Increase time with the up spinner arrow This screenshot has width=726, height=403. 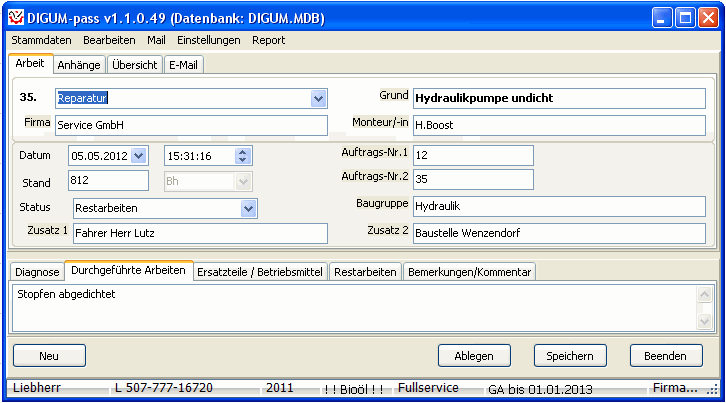[243, 152]
